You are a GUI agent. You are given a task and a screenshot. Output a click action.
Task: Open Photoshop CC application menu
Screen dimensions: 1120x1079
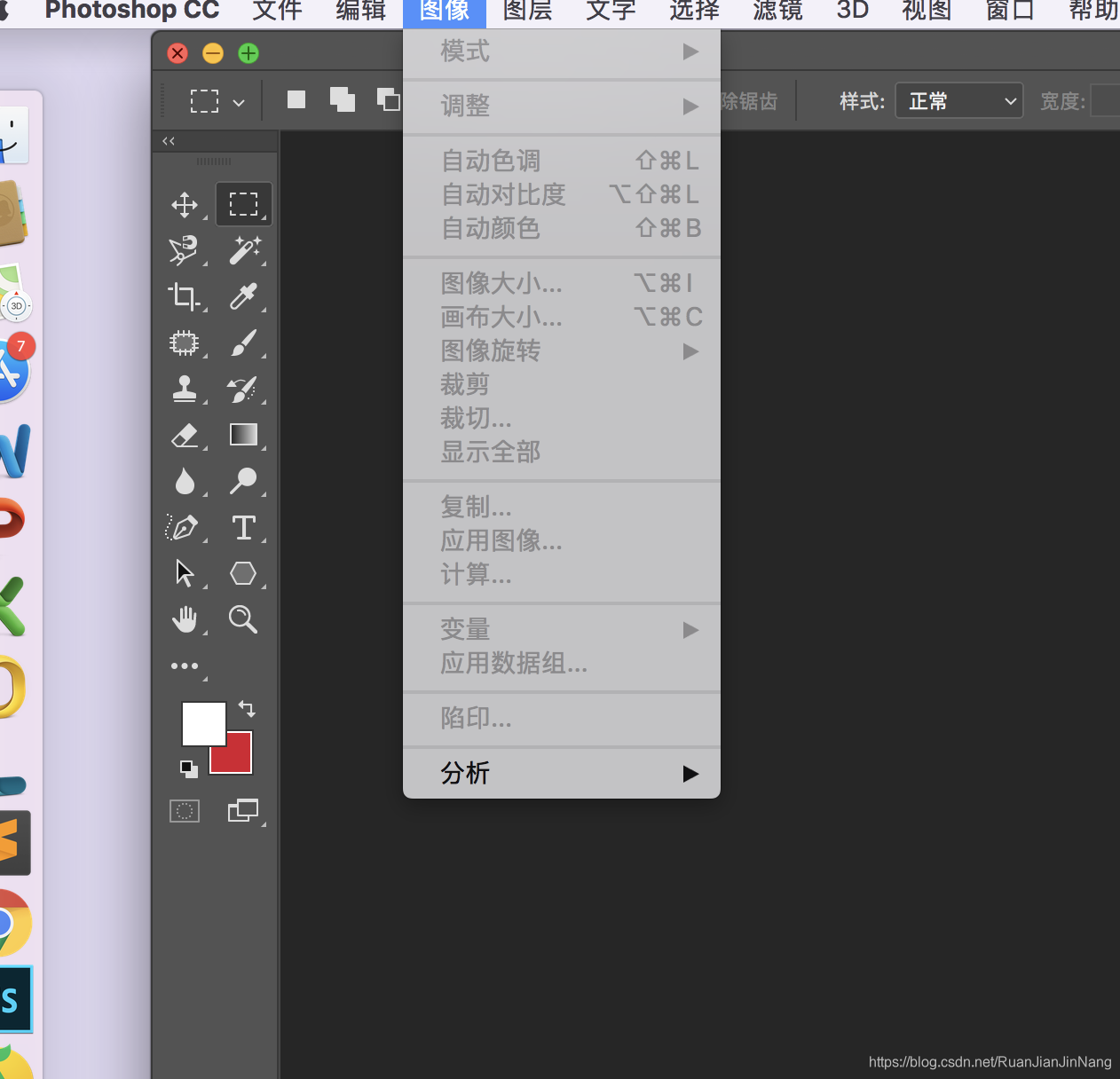pyautogui.click(x=132, y=11)
